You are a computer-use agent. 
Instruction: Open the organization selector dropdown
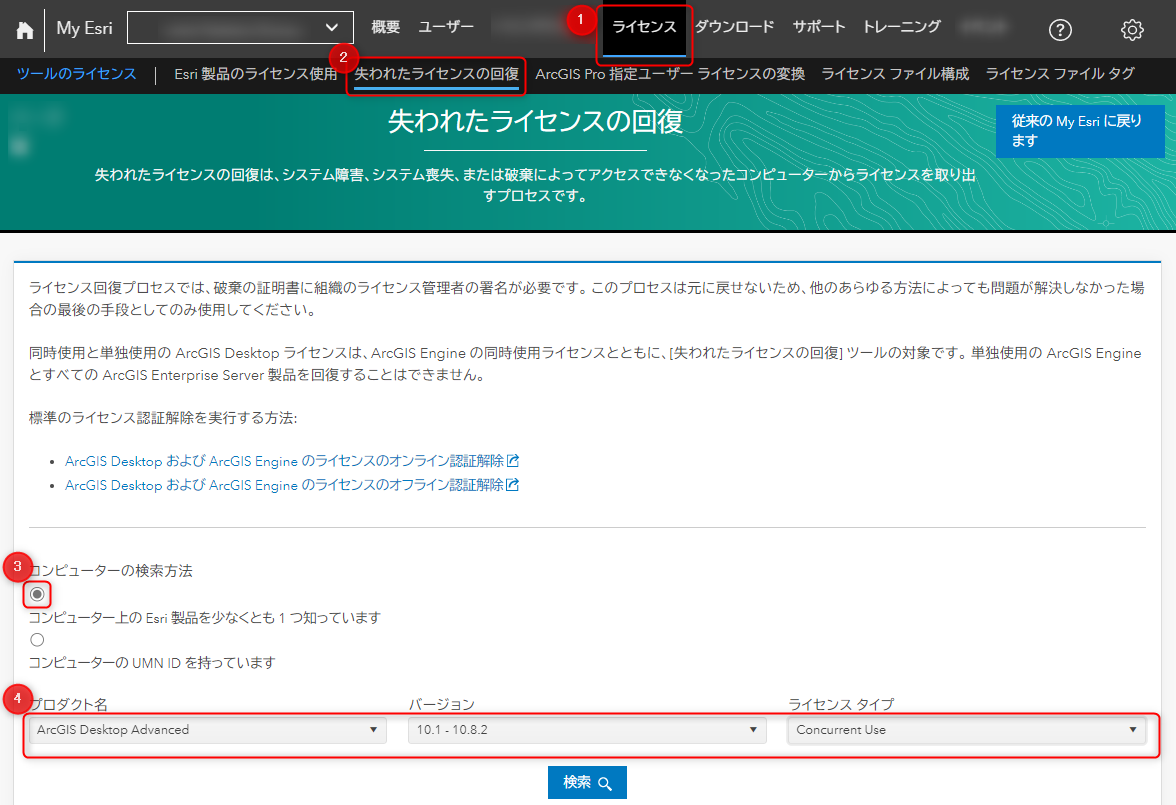pos(240,28)
